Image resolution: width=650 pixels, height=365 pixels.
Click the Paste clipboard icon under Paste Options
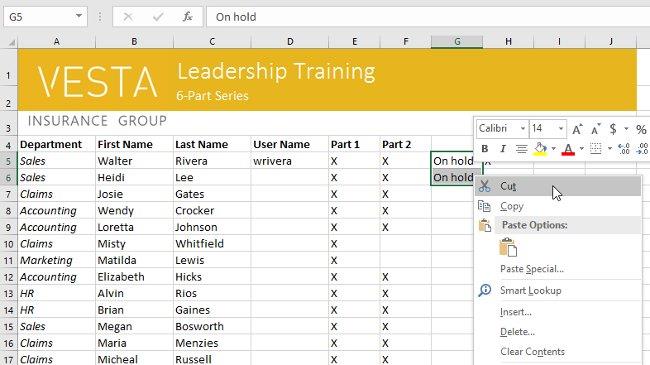[508, 247]
